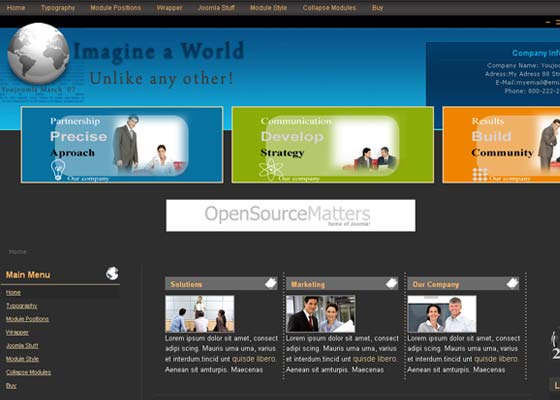The height and width of the screenshot is (400, 560).
Task: Open the Communication Develop Strategy green banner
Action: [x=333, y=145]
